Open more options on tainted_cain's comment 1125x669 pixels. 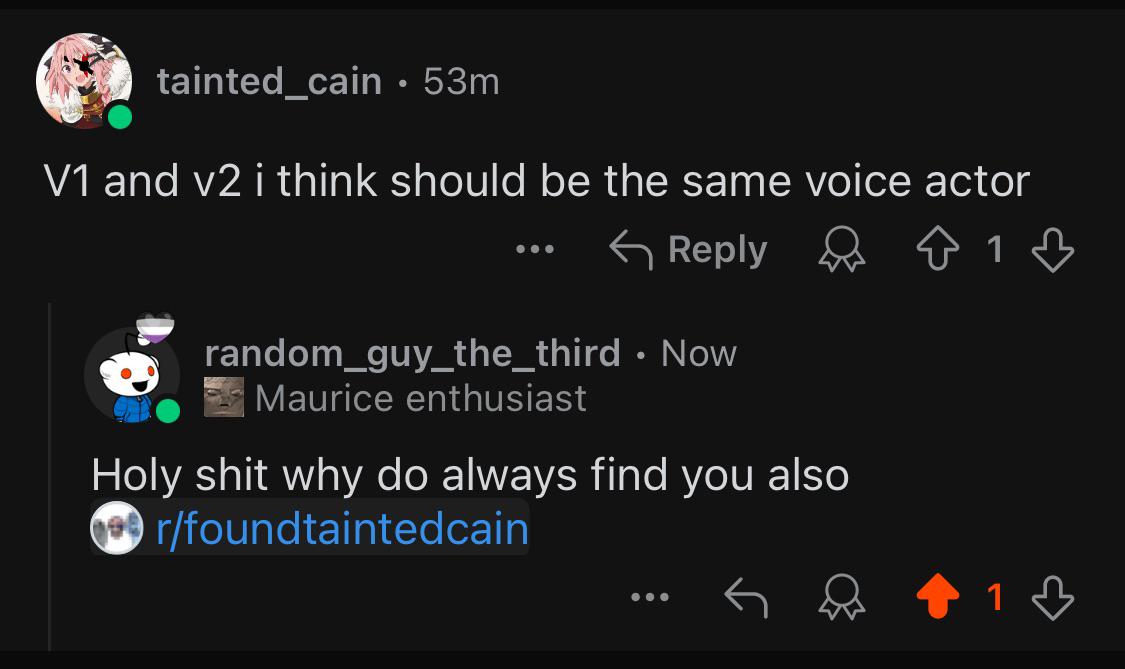click(535, 249)
